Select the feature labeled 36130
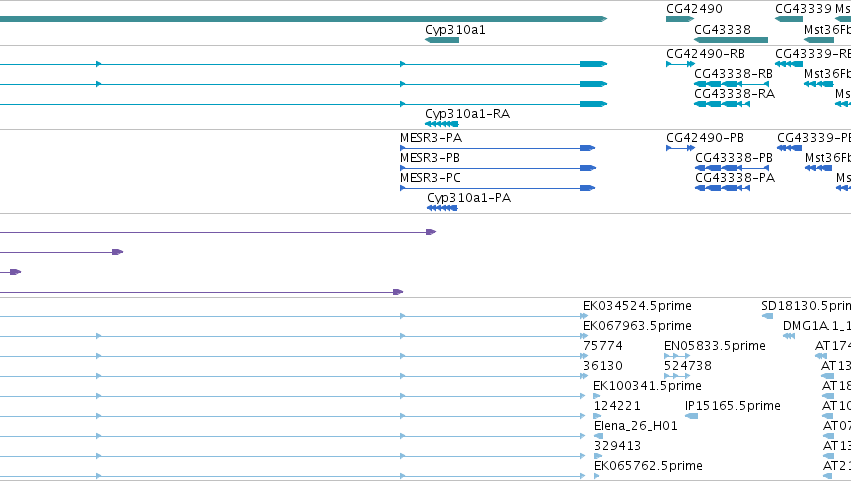This screenshot has width=851, height=481. 602,366
